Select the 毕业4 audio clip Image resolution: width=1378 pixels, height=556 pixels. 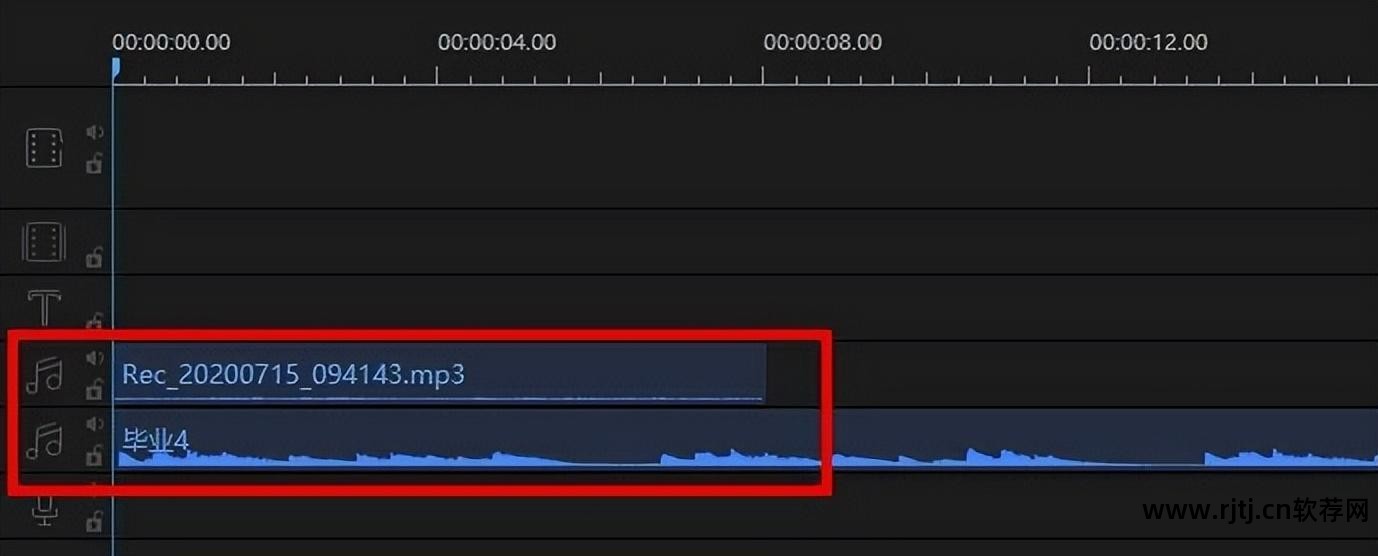click(746, 440)
